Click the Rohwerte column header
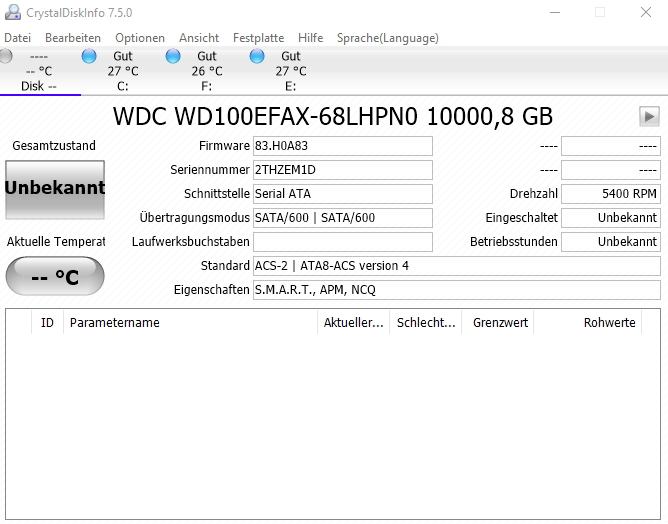 point(588,322)
